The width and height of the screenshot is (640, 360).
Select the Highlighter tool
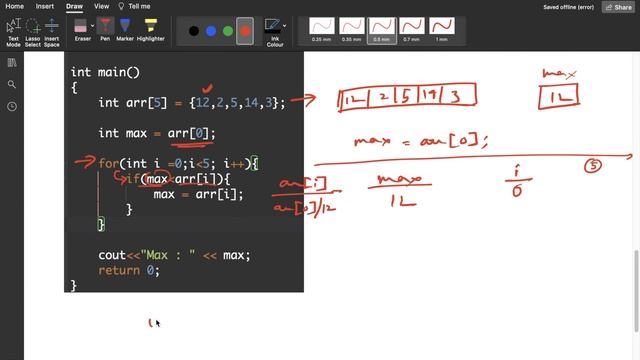151,30
